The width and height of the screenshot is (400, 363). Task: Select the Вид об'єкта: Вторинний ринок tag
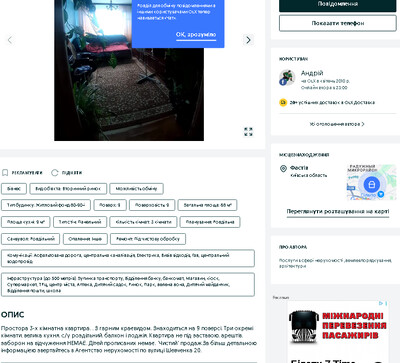68,189
